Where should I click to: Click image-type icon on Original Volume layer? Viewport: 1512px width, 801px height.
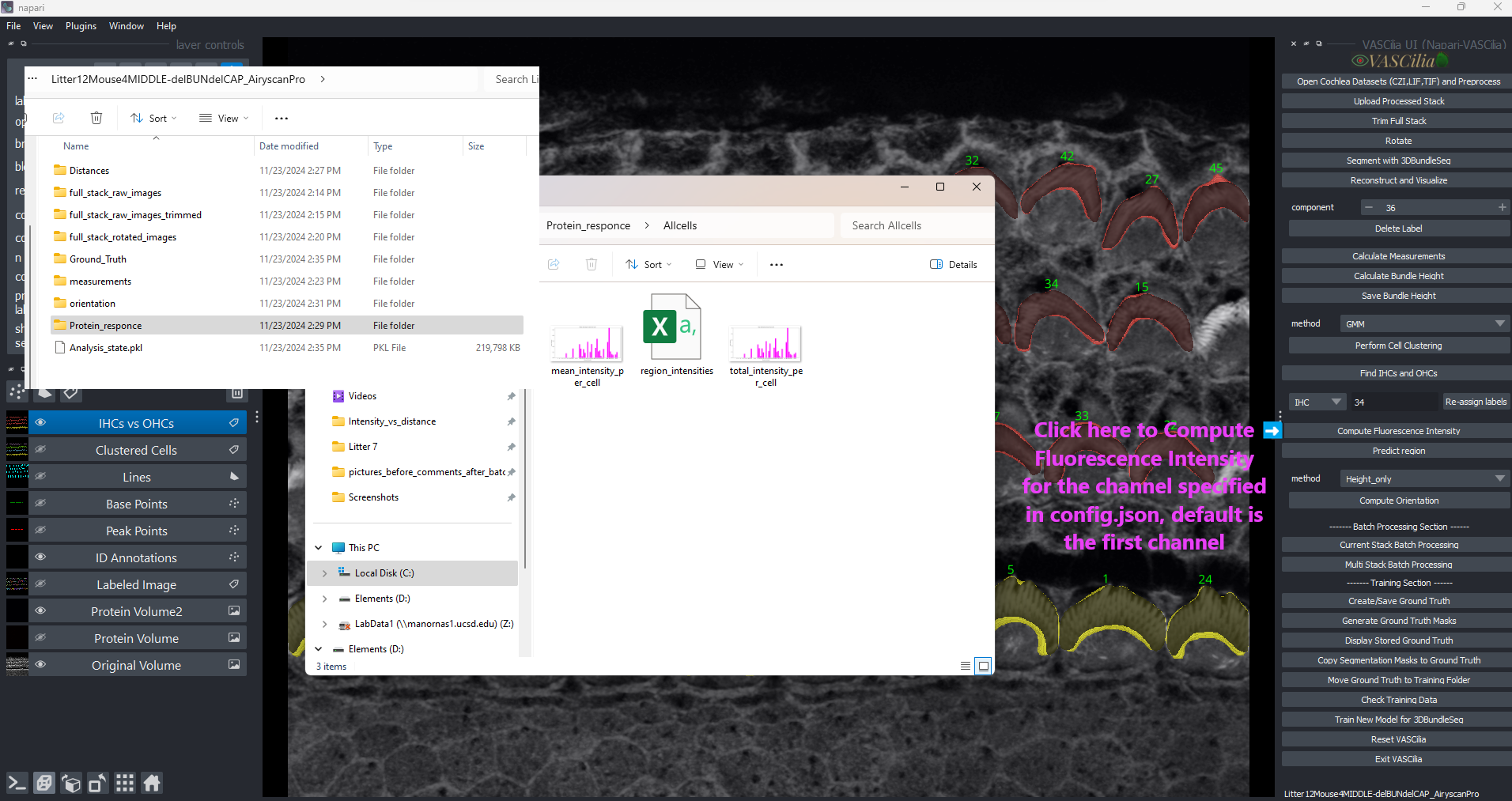[234, 665]
